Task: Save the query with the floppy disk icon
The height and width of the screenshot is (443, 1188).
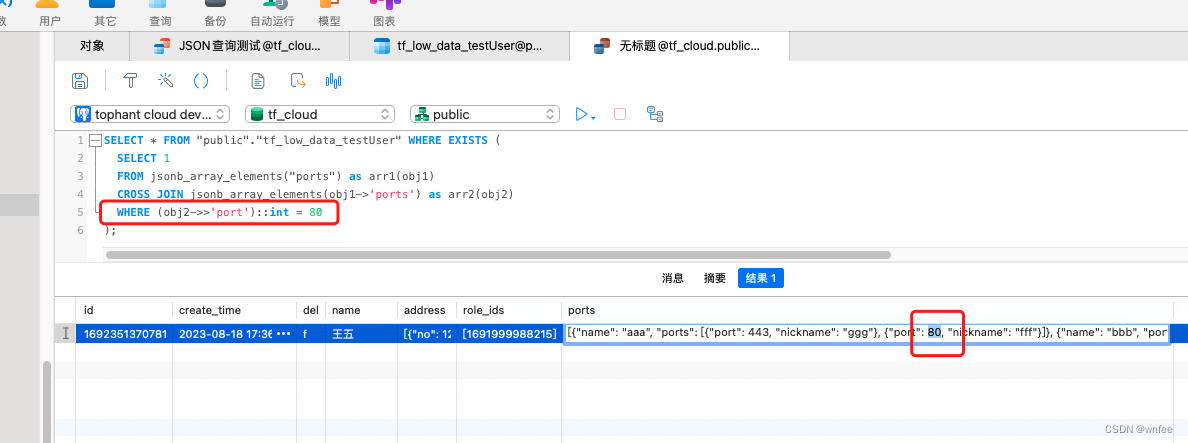Action: (x=79, y=80)
